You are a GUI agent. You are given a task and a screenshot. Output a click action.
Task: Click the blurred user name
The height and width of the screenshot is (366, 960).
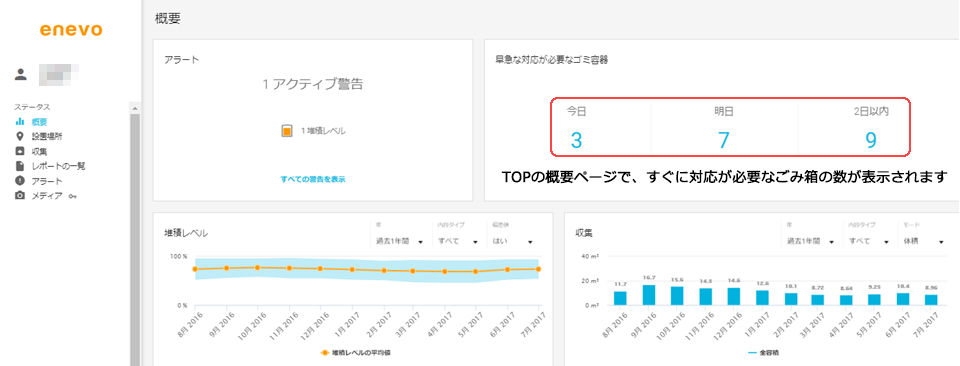59,75
